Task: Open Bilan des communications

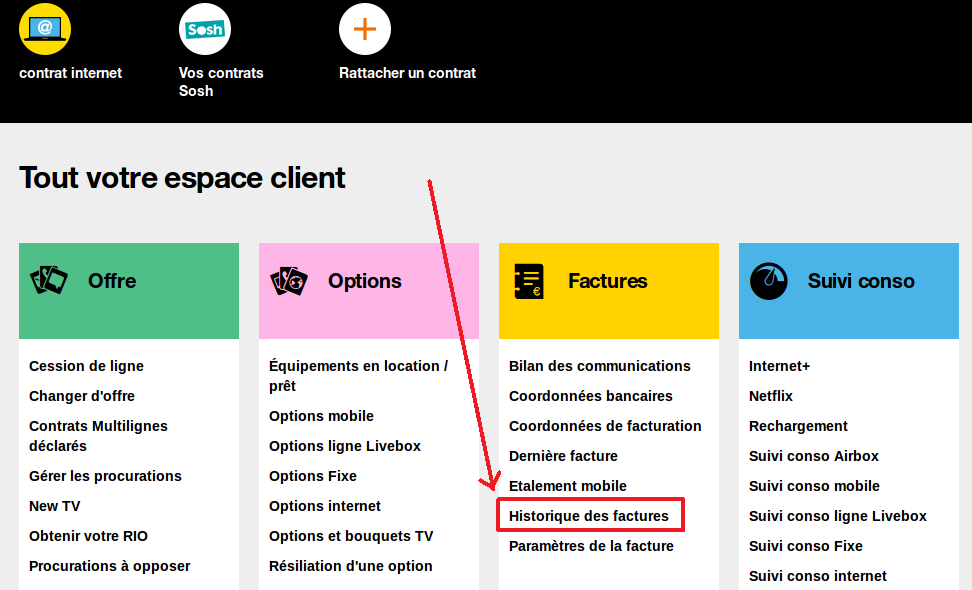Action: click(x=599, y=366)
